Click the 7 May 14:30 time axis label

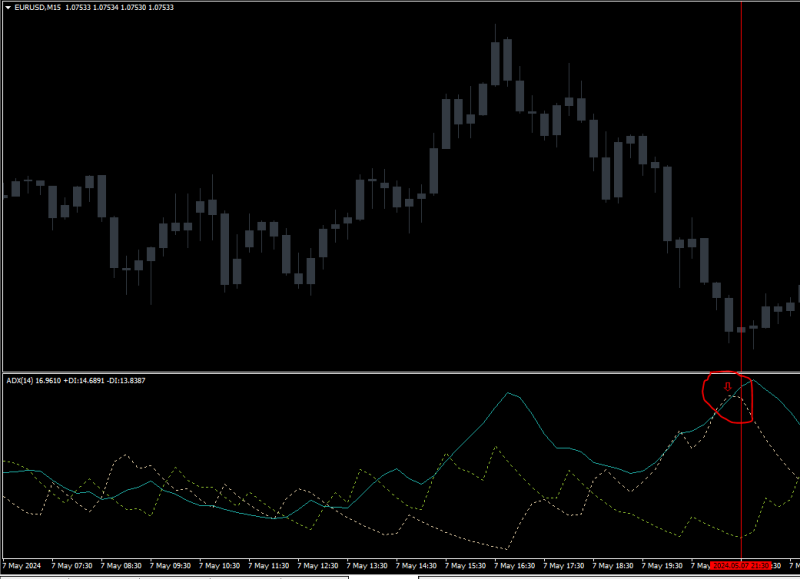coord(416,566)
